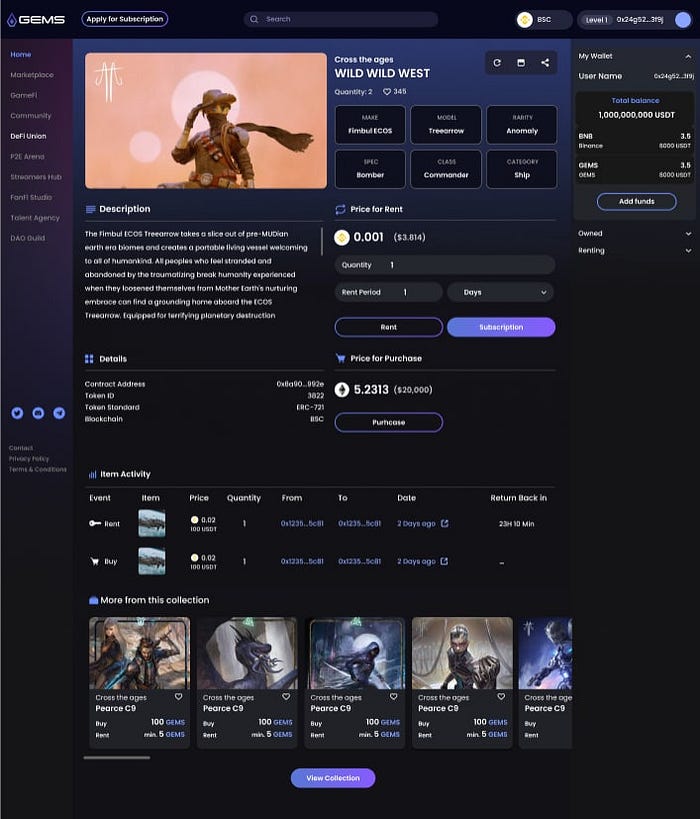
Task: Click the user avatar circle
Action: point(683,20)
